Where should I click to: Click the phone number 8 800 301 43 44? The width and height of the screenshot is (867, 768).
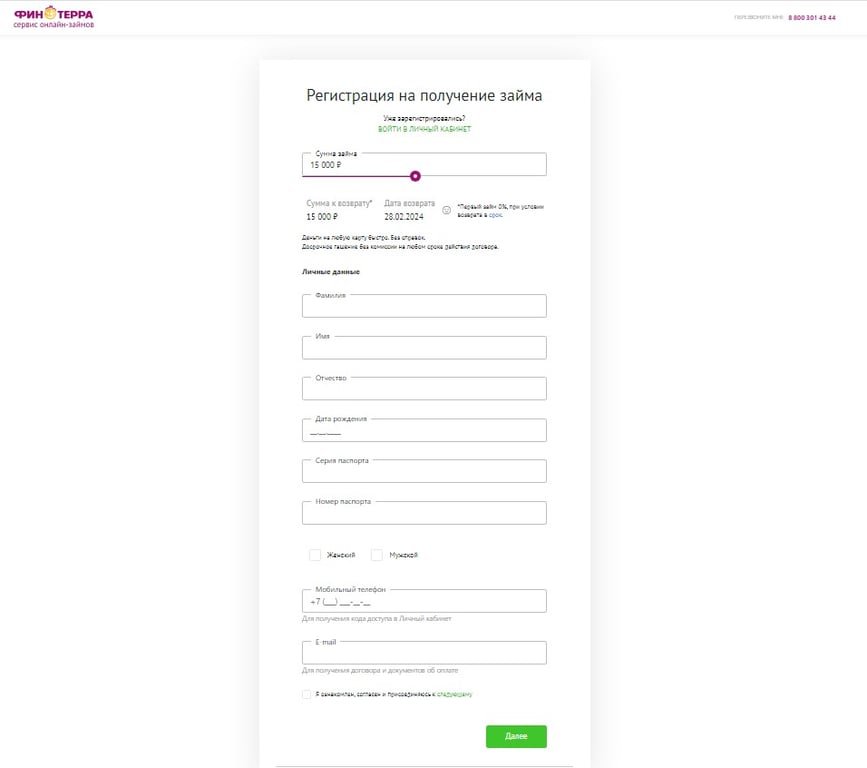pyautogui.click(x=811, y=18)
